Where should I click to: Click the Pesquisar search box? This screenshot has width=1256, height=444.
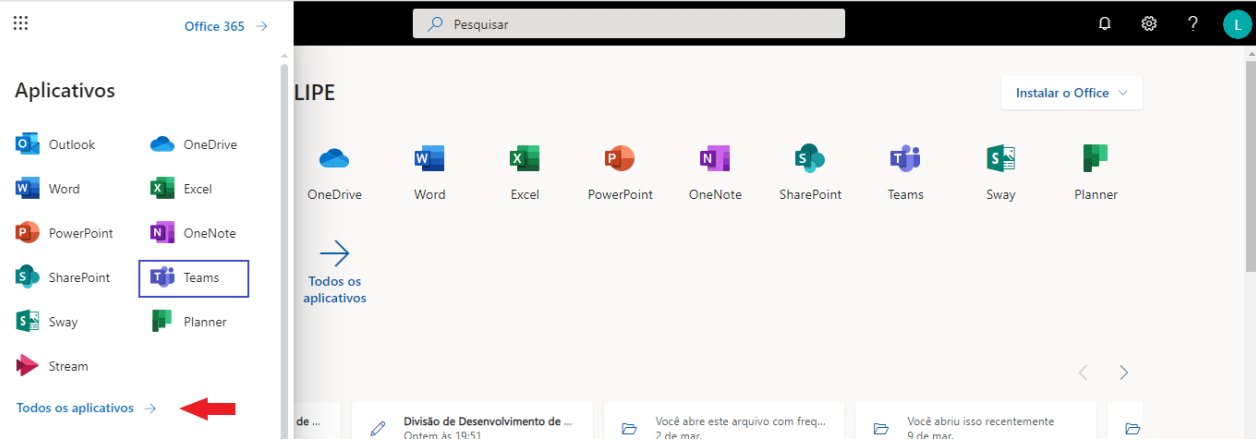tap(629, 24)
